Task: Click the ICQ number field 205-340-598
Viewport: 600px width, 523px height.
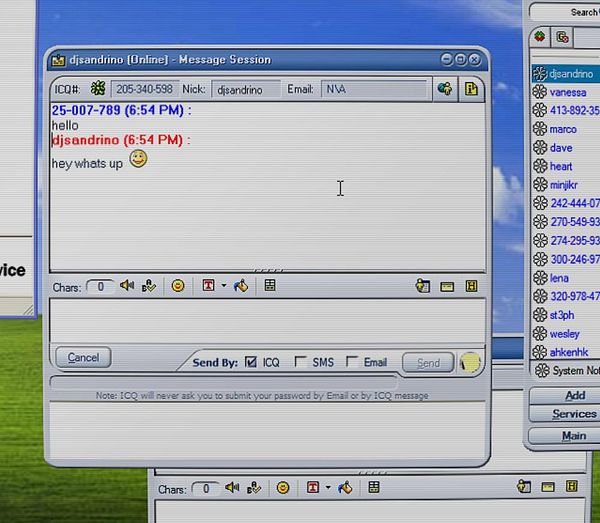Action: click(x=145, y=89)
